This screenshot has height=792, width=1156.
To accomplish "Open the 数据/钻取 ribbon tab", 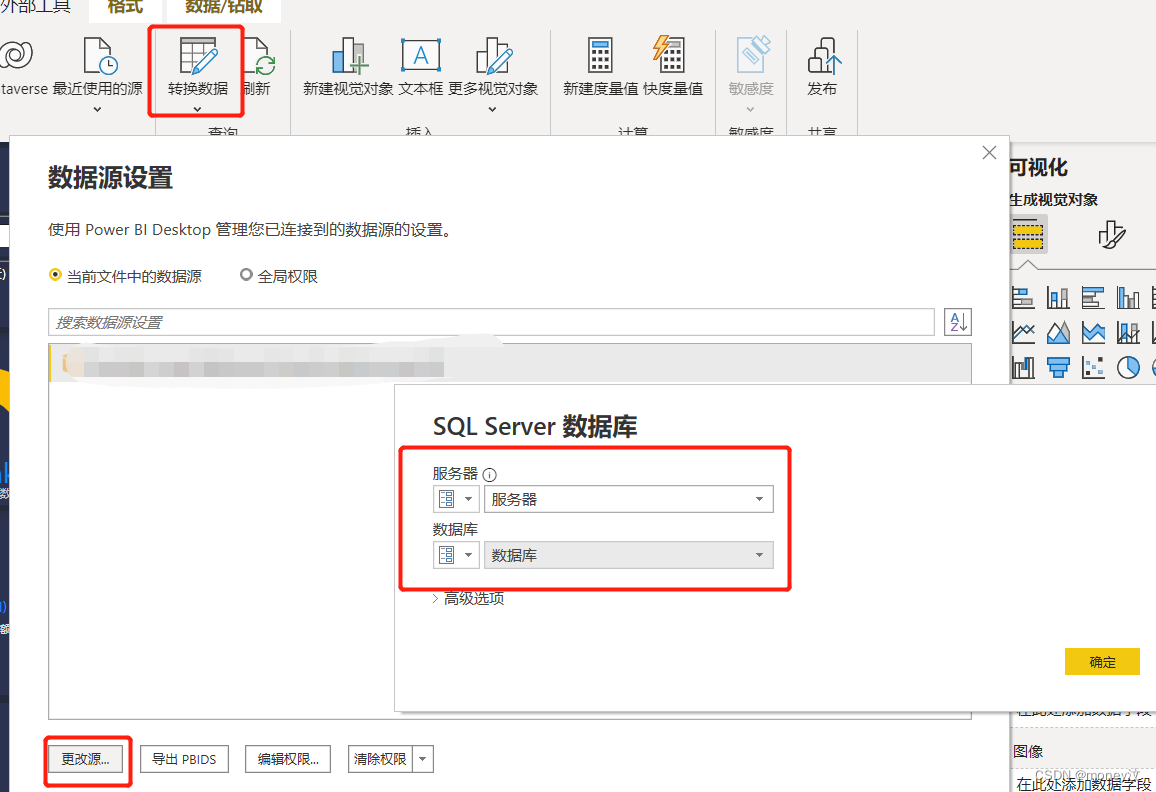I will pos(222,8).
